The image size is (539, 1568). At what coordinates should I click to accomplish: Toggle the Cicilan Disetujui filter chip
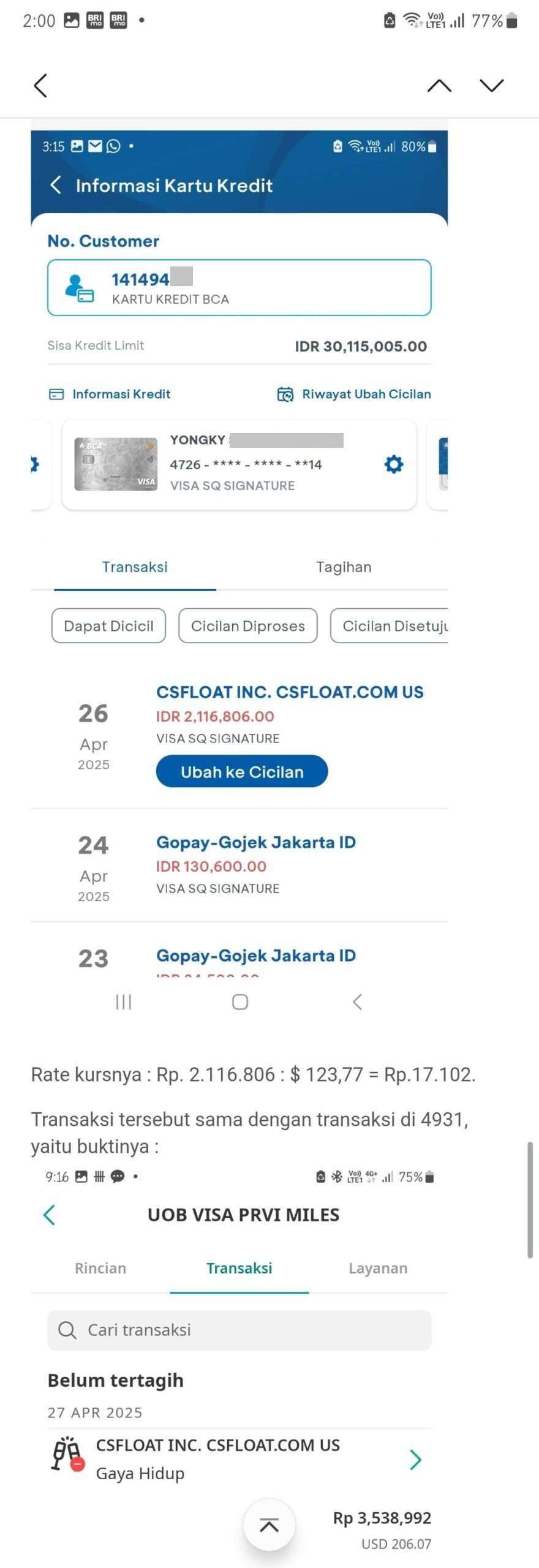390,625
